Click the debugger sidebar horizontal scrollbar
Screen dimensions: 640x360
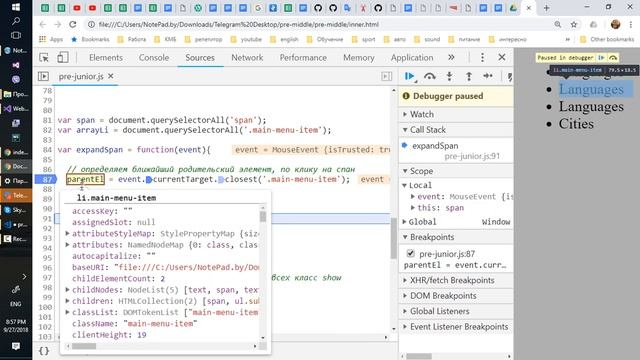419,356
